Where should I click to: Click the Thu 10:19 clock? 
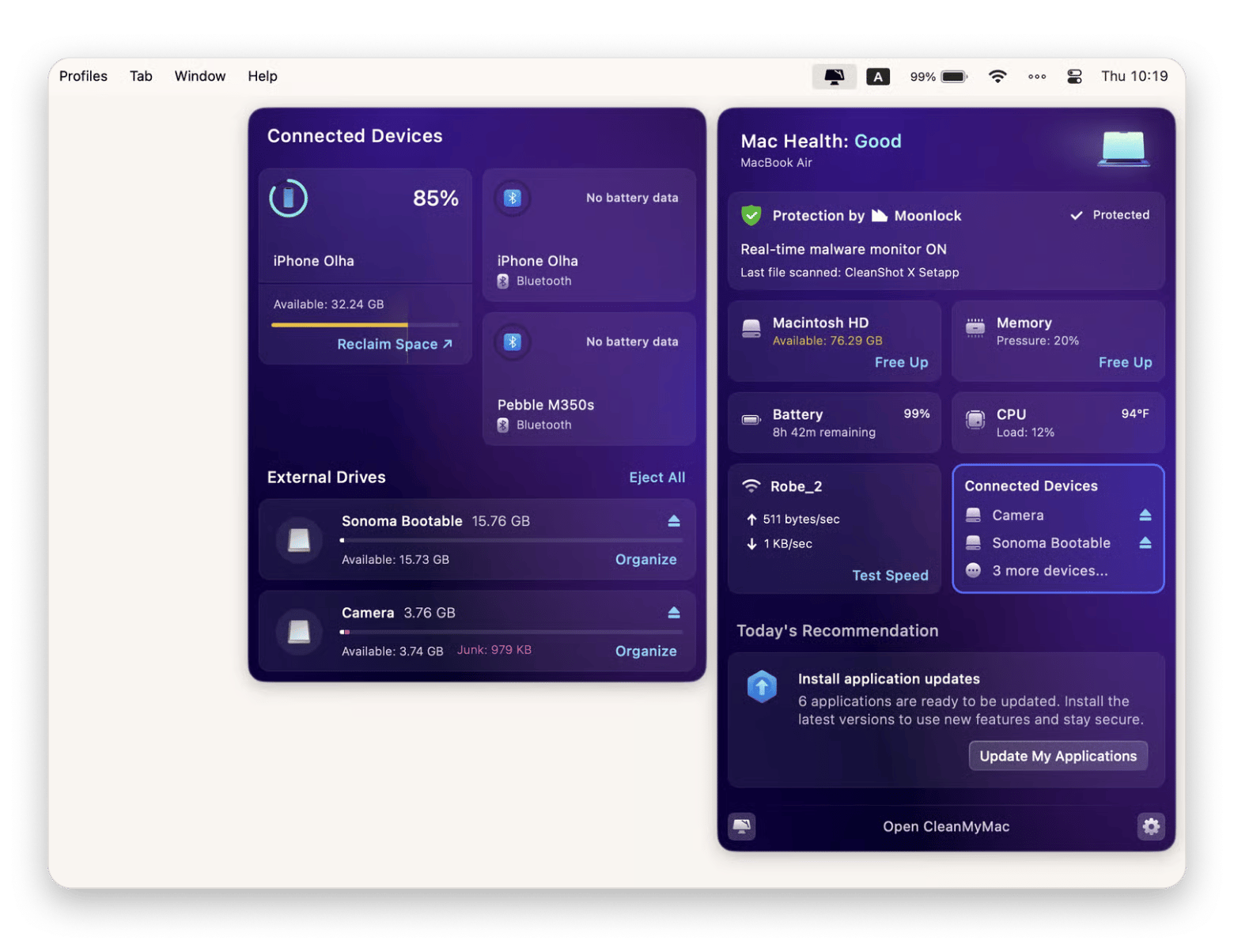click(x=1134, y=77)
